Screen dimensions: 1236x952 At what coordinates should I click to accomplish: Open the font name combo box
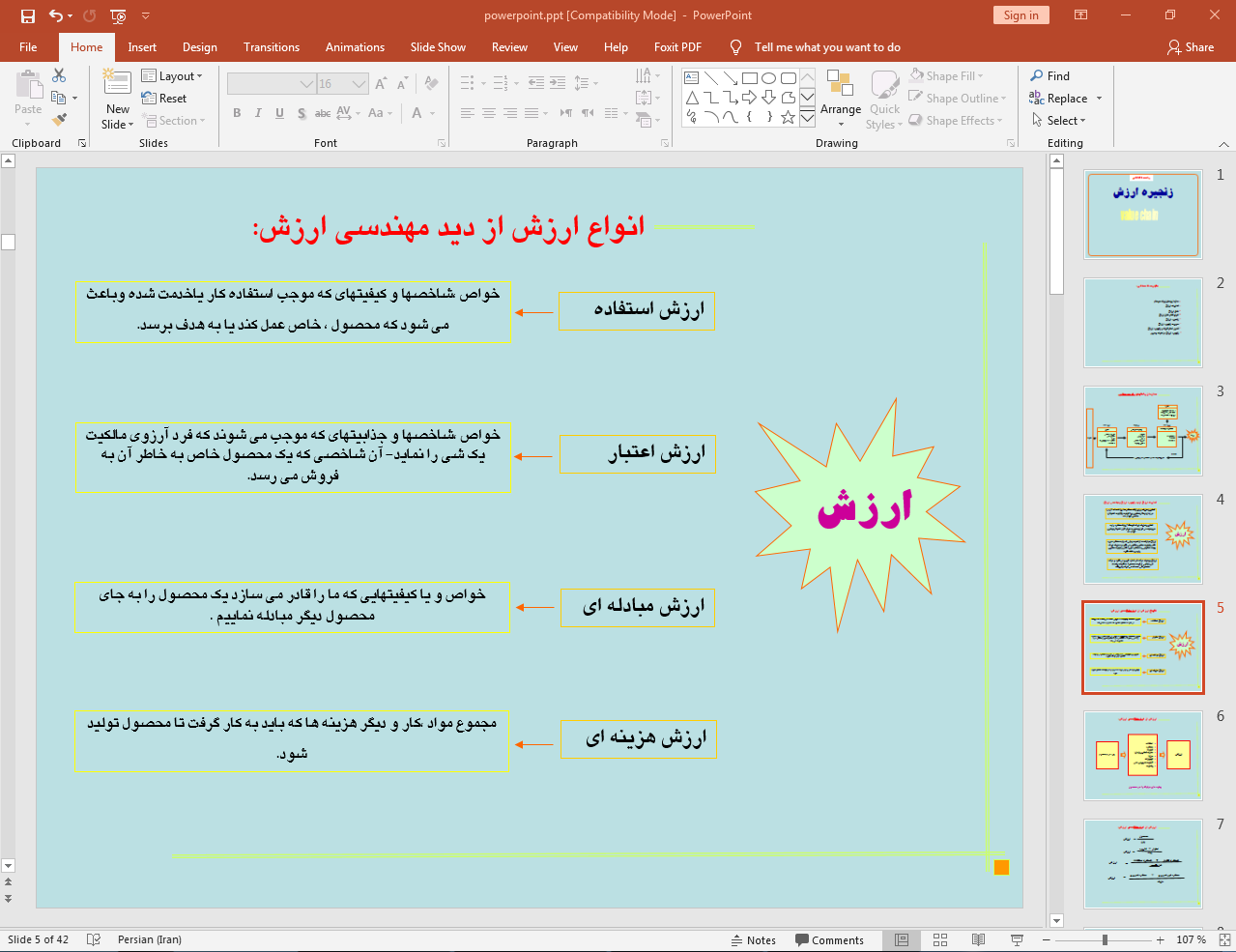click(272, 84)
